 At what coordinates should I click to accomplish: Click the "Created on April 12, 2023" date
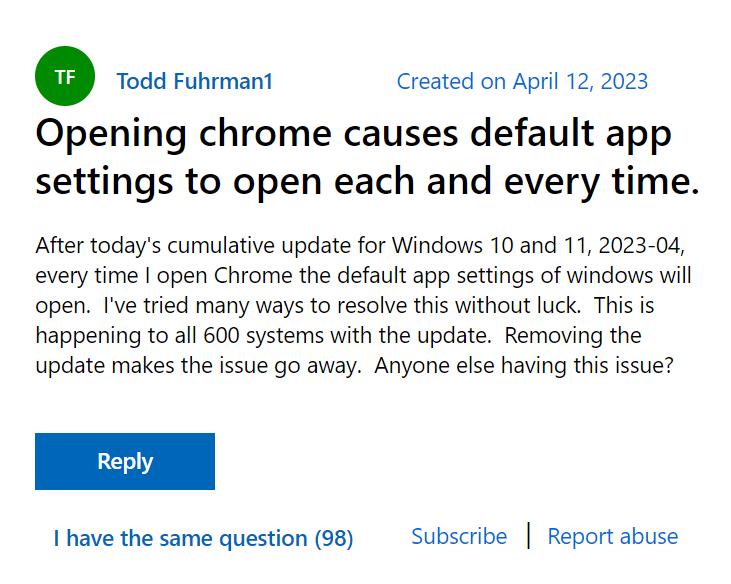click(522, 81)
